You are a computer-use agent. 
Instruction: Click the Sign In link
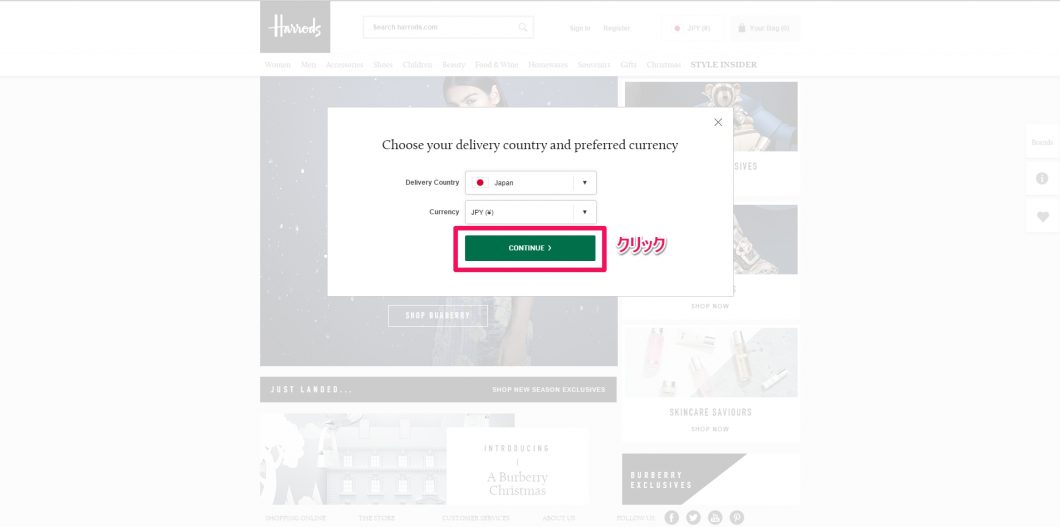click(580, 28)
